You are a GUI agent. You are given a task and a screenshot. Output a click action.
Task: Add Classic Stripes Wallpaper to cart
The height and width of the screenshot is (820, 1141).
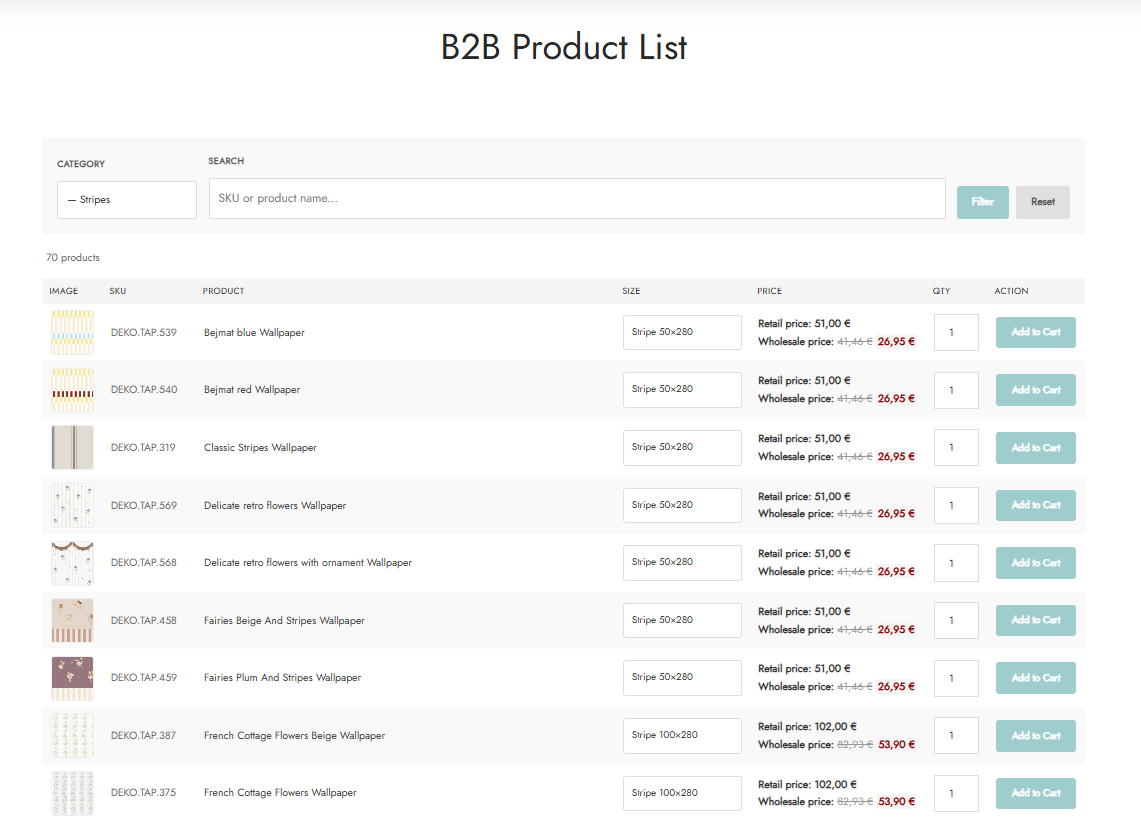point(1035,447)
